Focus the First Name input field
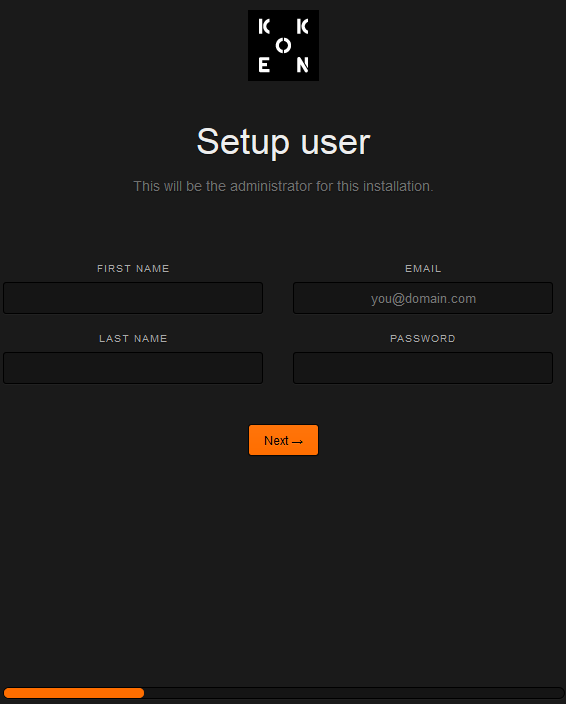The height and width of the screenshot is (704, 566). click(x=133, y=298)
